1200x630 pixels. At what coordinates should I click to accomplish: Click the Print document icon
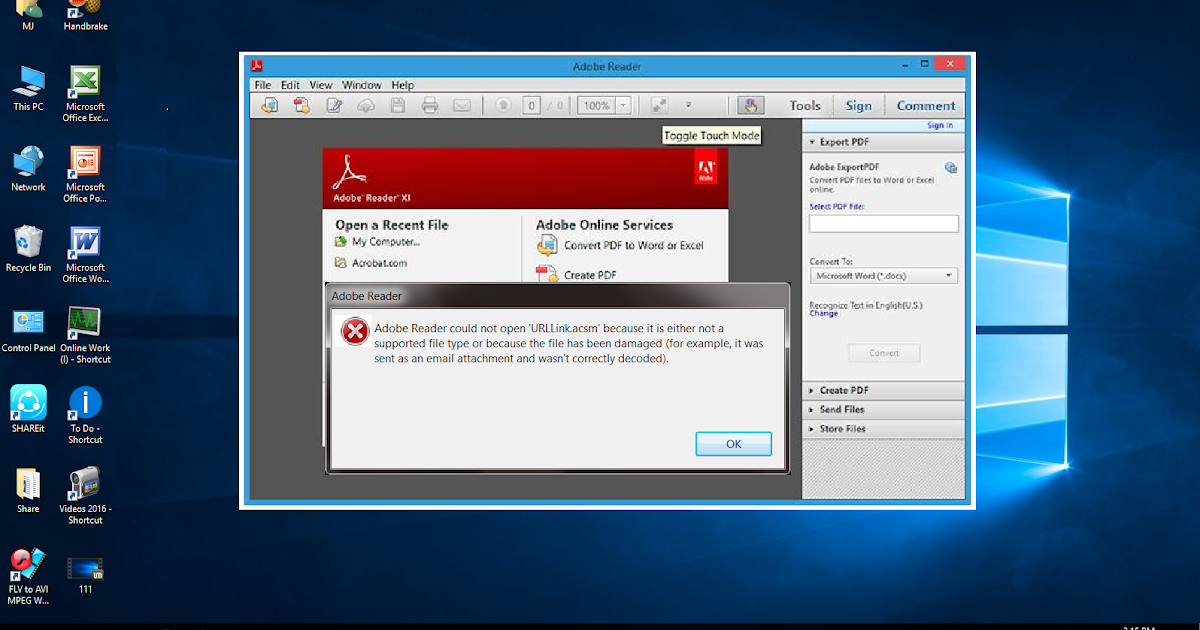pos(430,104)
